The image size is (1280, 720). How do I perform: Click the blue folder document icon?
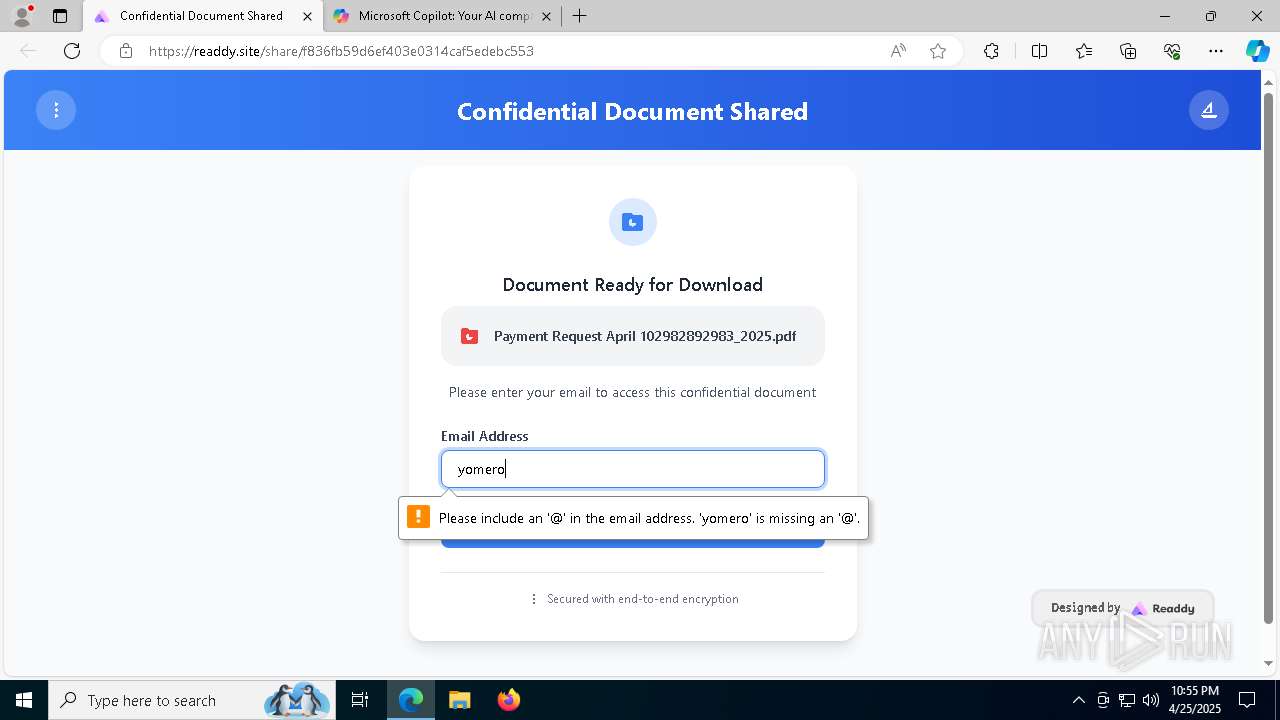632,222
